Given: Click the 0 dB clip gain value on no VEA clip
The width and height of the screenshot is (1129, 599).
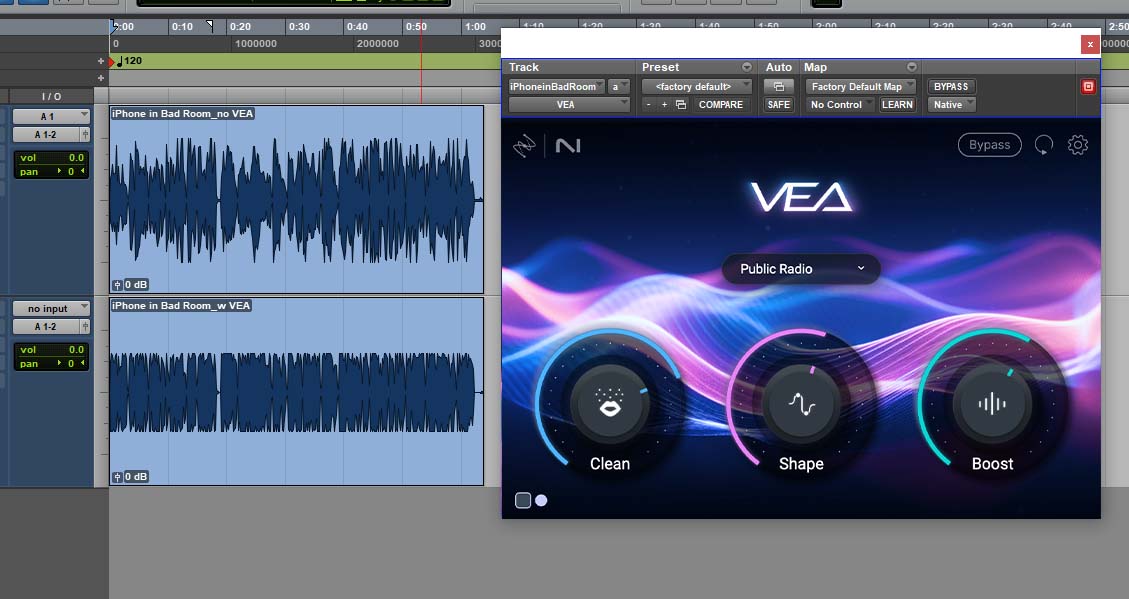Looking at the screenshot, I should 136,285.
